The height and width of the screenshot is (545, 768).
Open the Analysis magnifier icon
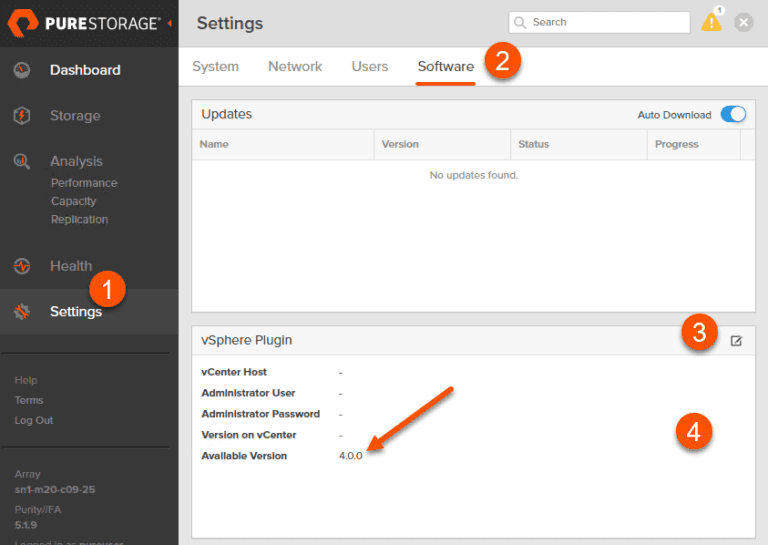[x=22, y=161]
